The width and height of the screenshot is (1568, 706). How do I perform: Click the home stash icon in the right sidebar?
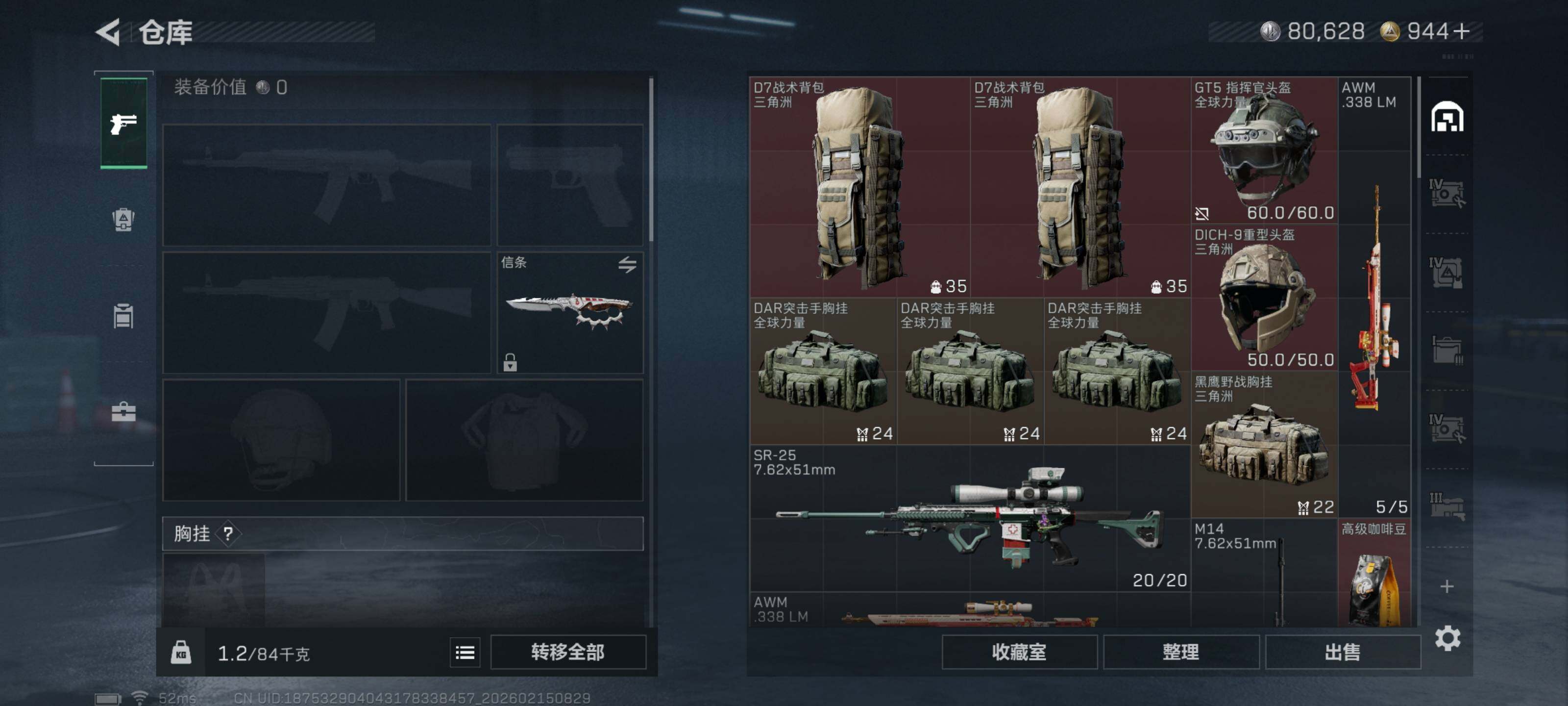pyautogui.click(x=1447, y=117)
